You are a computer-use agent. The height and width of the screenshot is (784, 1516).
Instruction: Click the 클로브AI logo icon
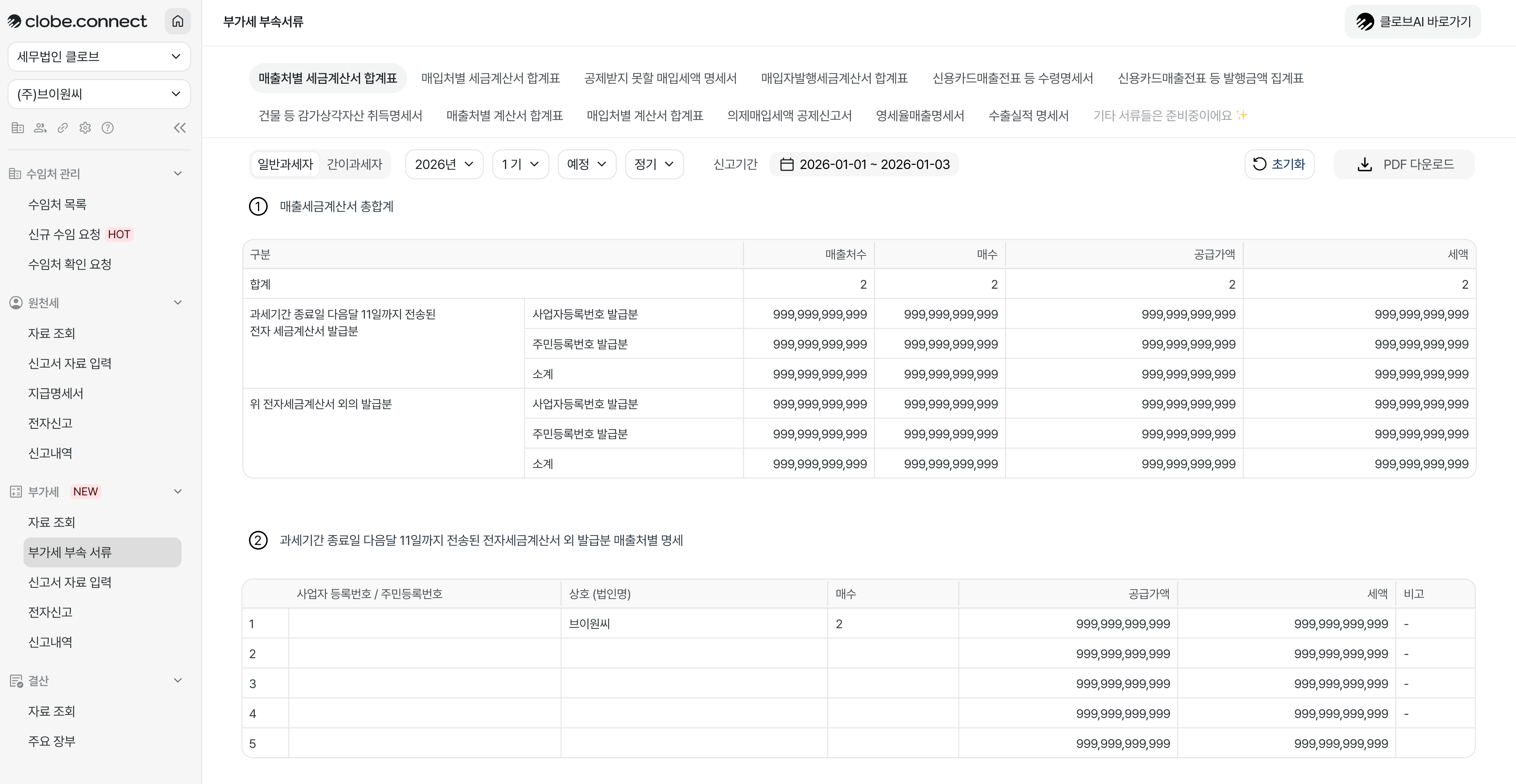1365,22
